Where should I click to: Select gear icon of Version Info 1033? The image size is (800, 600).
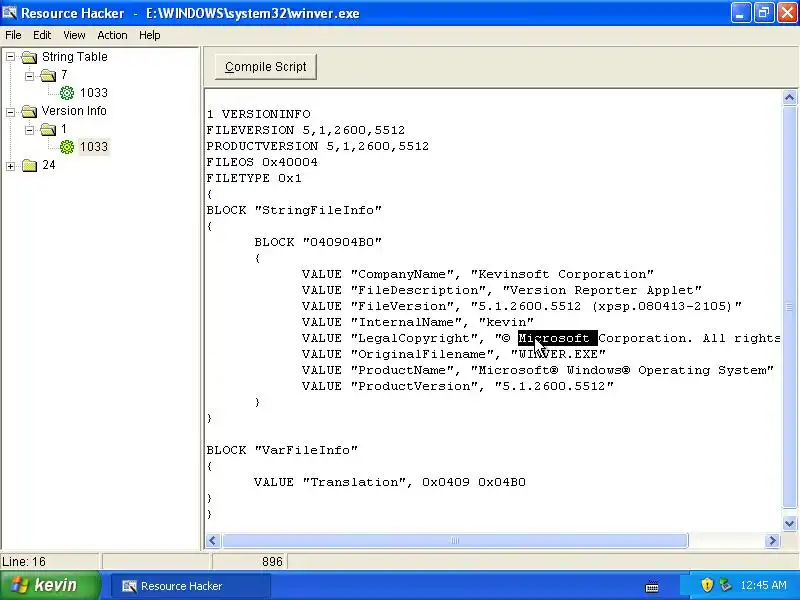(x=67, y=147)
